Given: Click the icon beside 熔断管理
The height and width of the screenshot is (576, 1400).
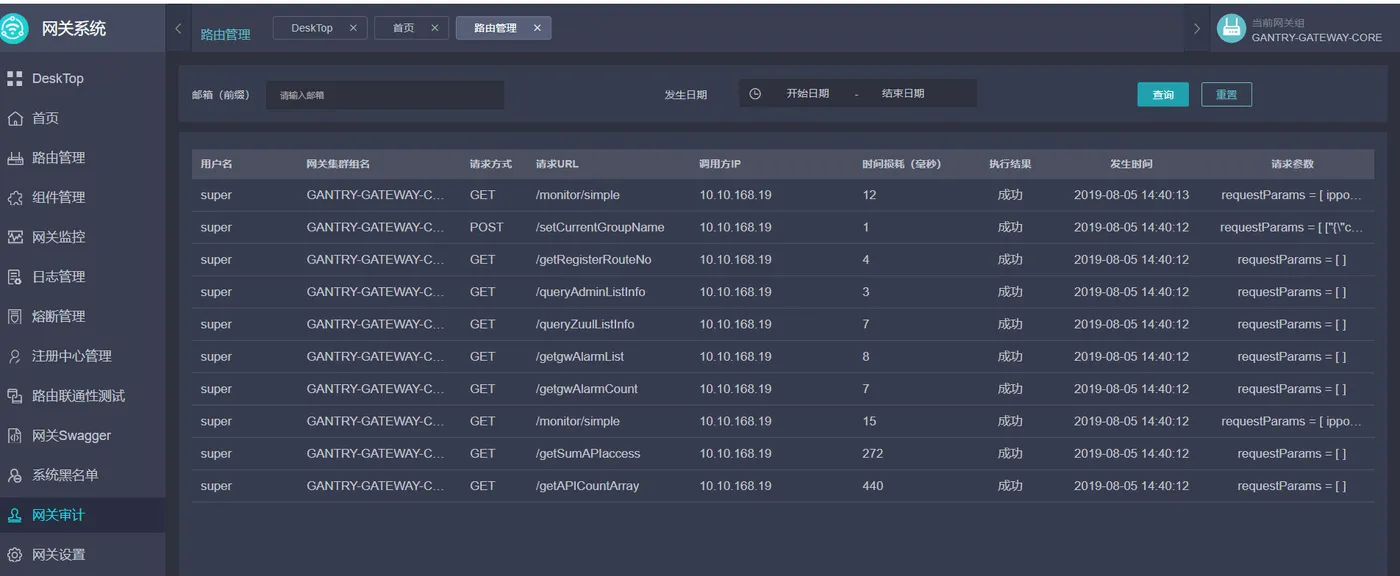Looking at the screenshot, I should coord(15,317).
